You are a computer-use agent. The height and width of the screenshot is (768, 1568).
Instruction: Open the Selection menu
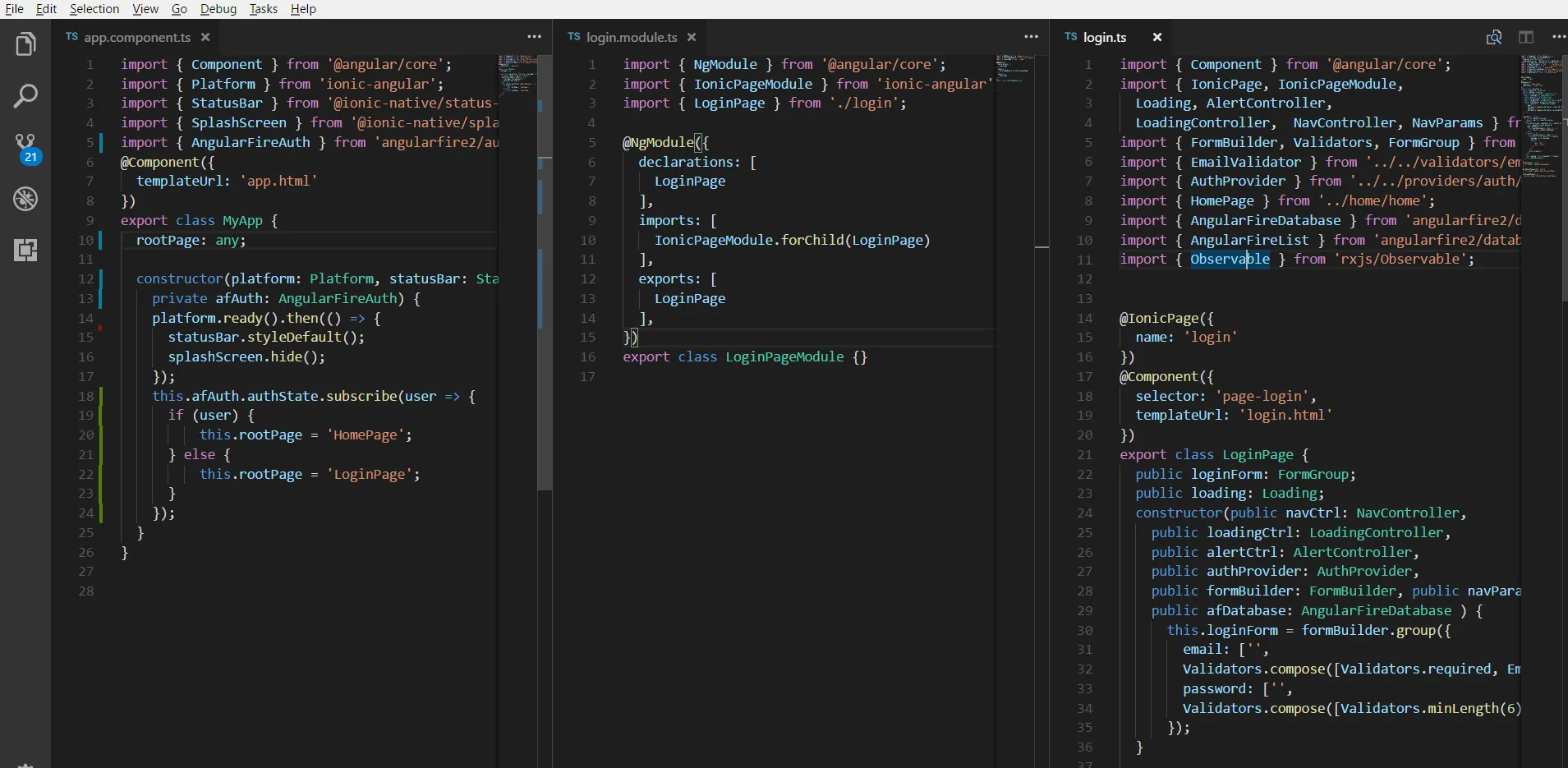pyautogui.click(x=94, y=9)
